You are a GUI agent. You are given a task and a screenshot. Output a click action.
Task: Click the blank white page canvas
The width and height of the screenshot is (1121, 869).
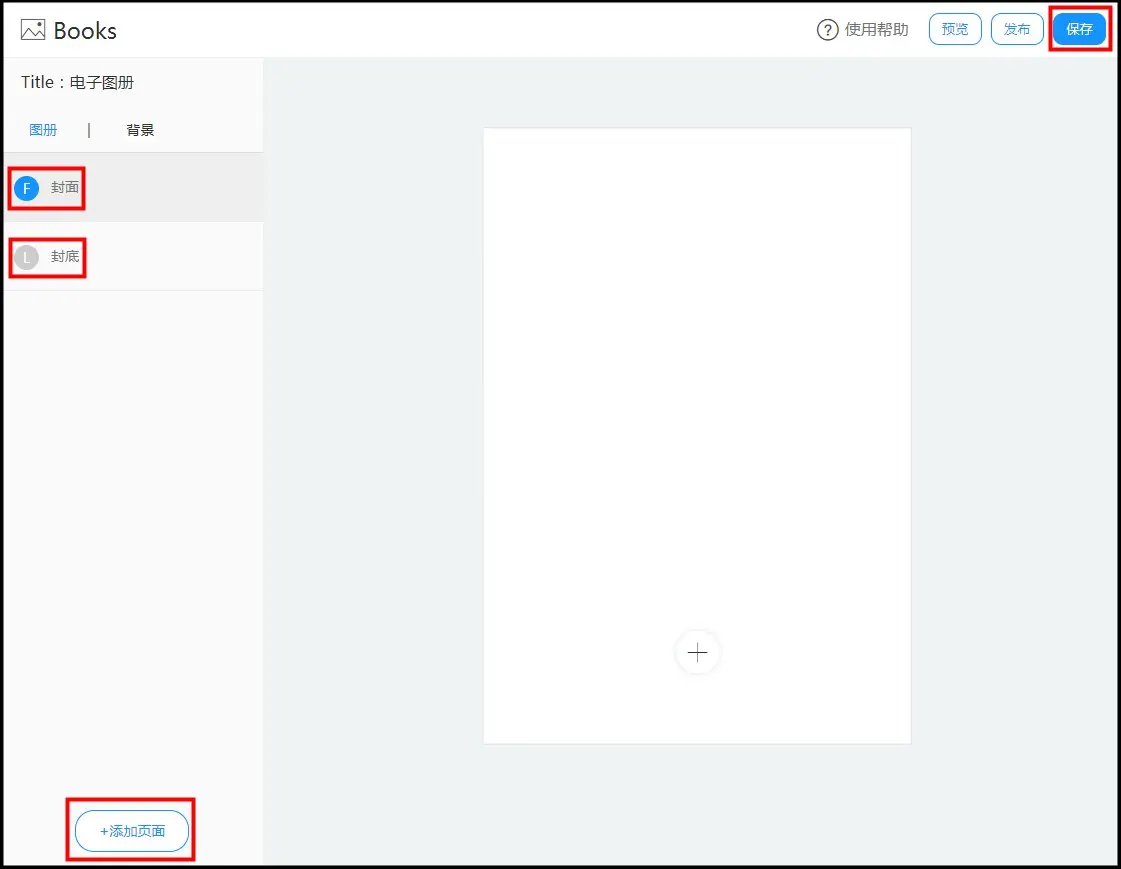coord(696,380)
